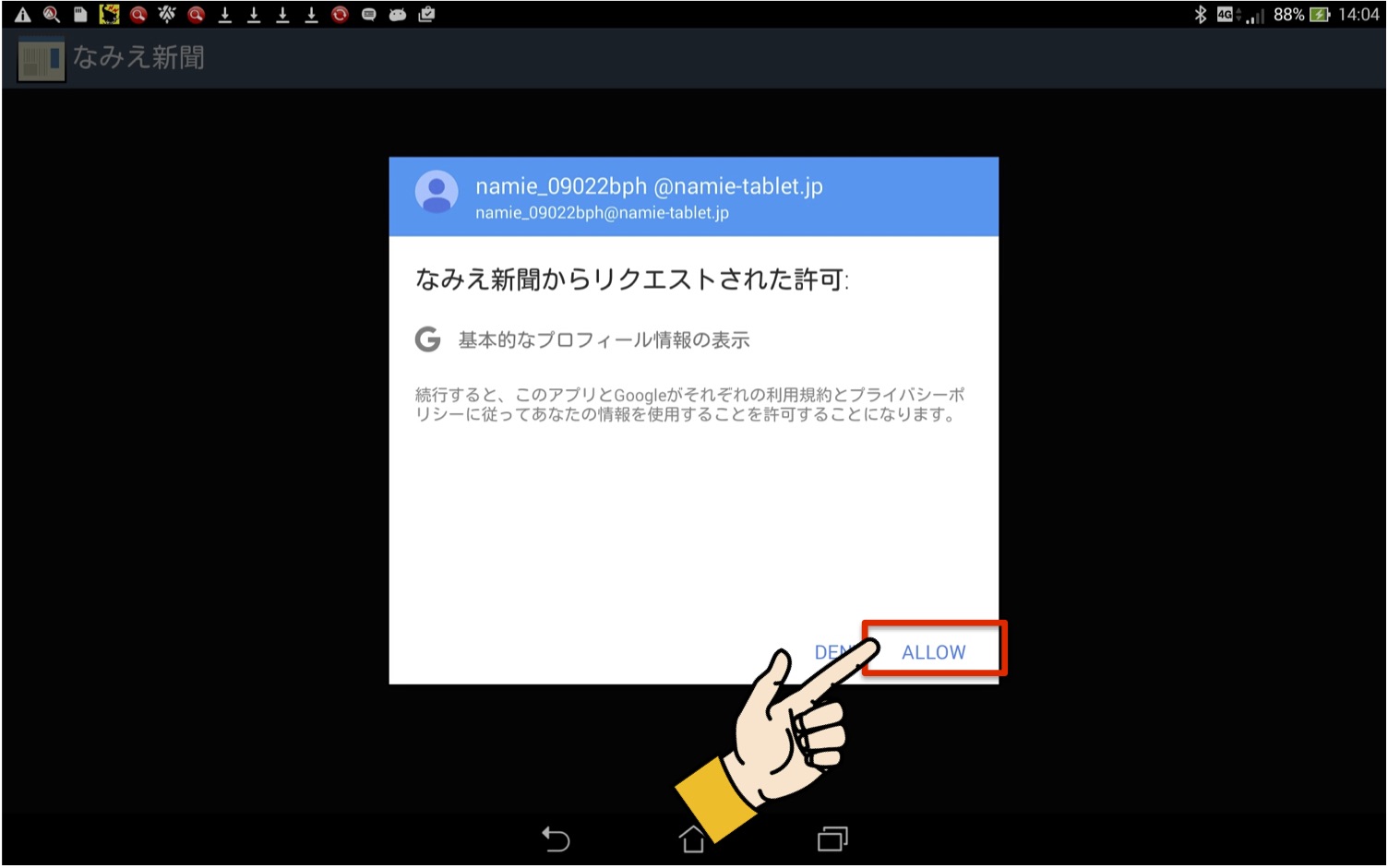Tap the 88% battery percentage text

tap(1288, 15)
